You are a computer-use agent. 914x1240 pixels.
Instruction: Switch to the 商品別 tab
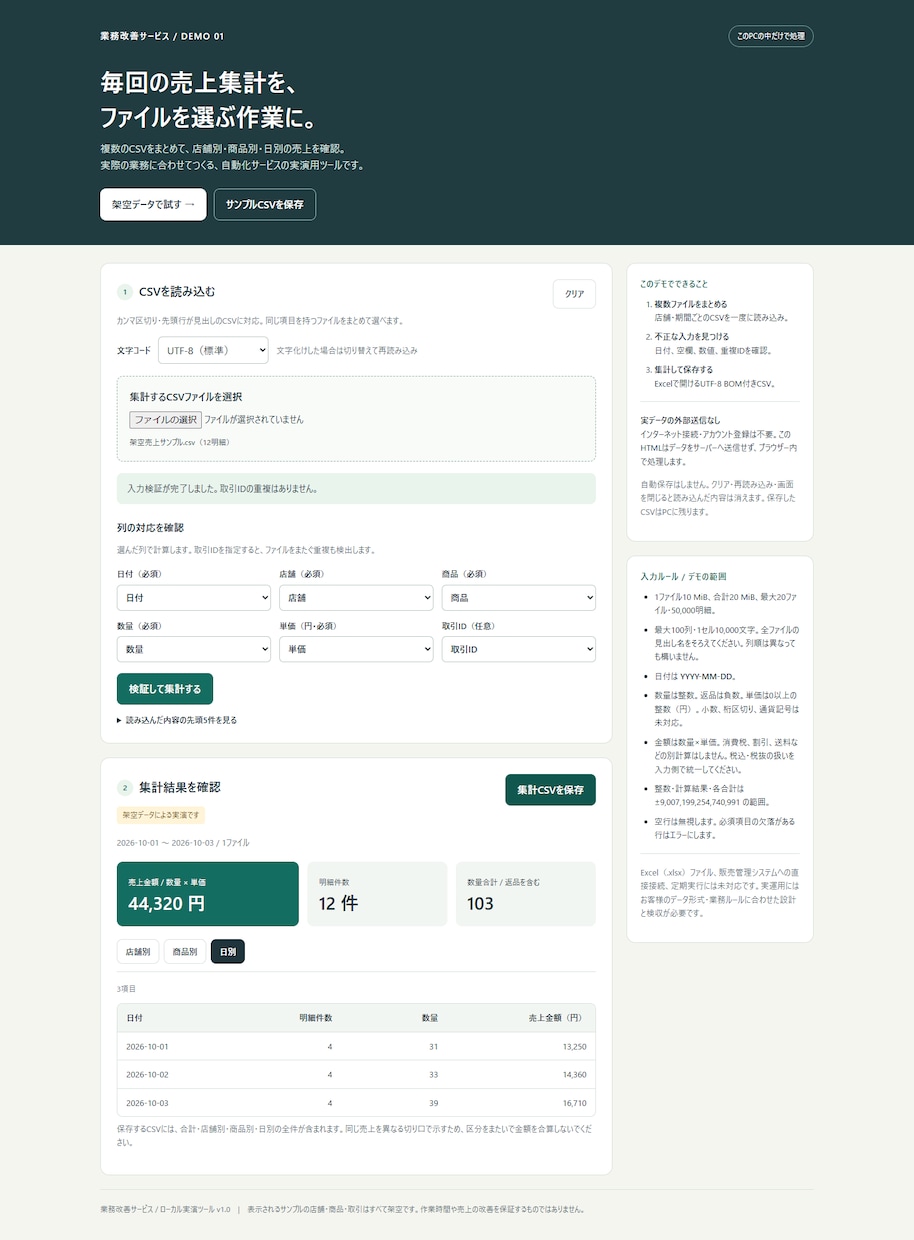pyautogui.click(x=185, y=951)
